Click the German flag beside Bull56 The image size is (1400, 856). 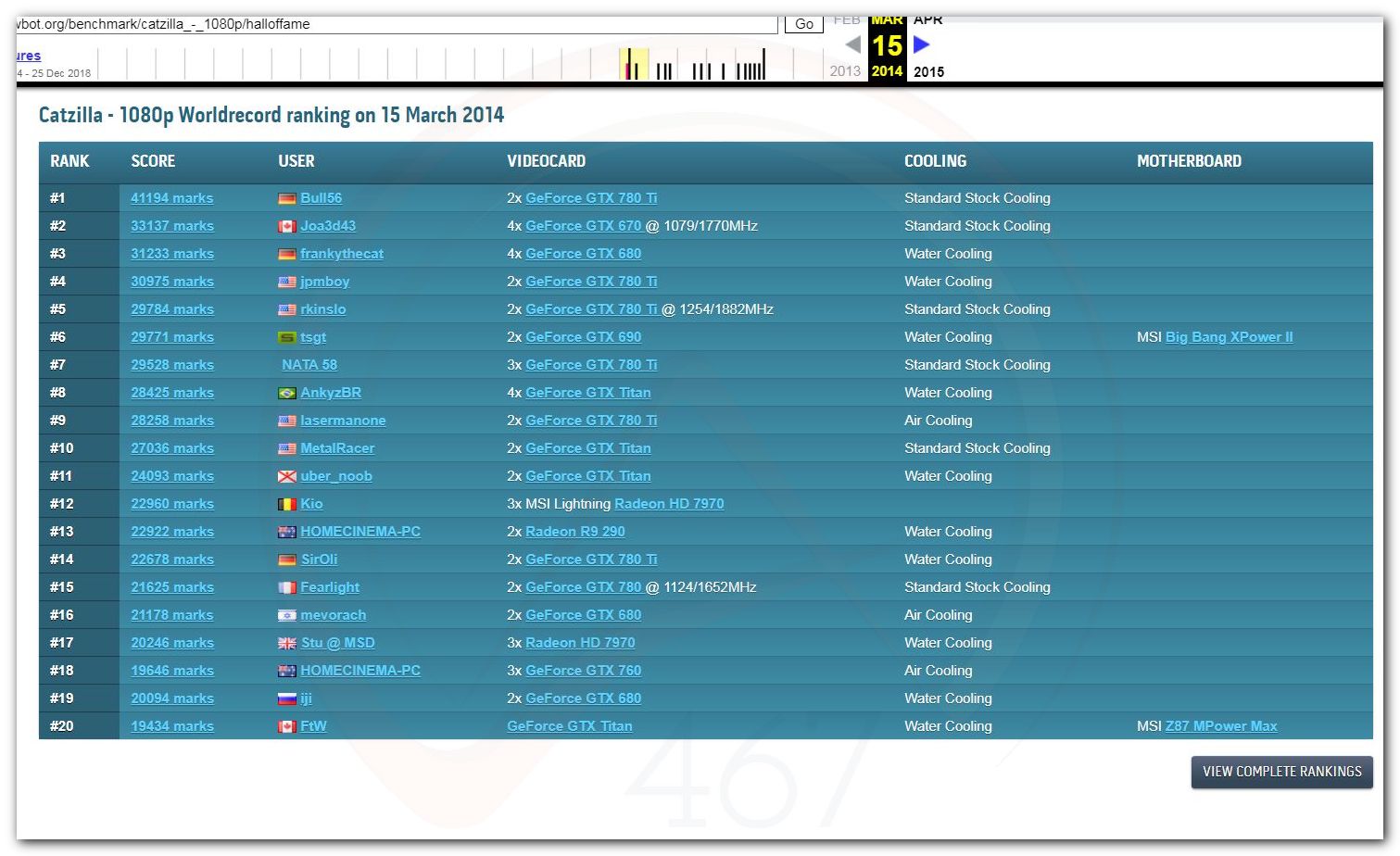[287, 198]
